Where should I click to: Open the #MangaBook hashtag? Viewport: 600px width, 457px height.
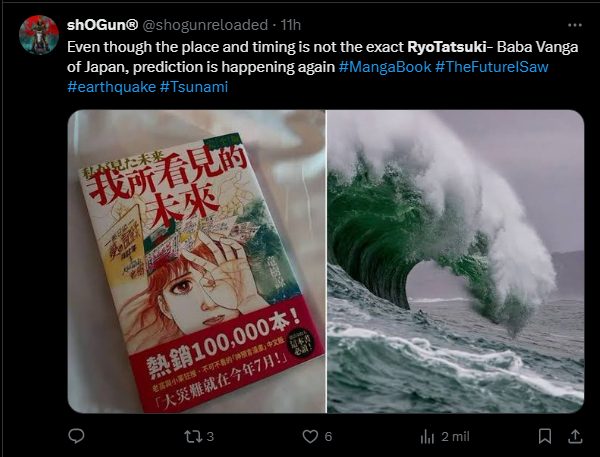coord(385,67)
